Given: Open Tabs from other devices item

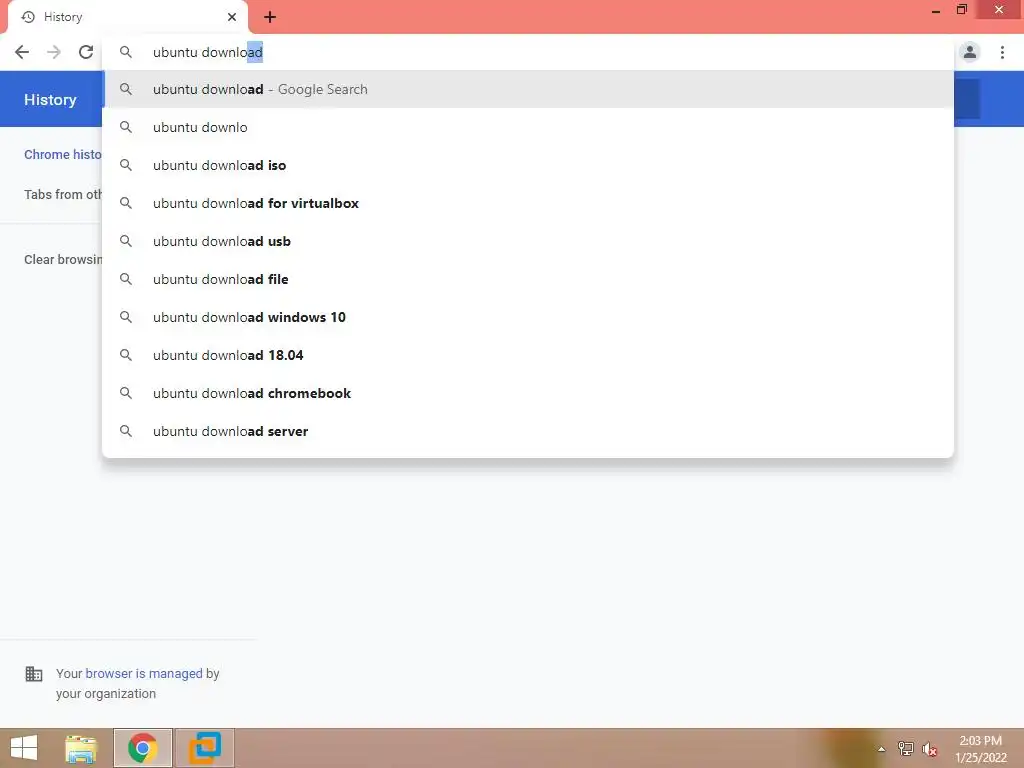Looking at the screenshot, I should (63, 195).
